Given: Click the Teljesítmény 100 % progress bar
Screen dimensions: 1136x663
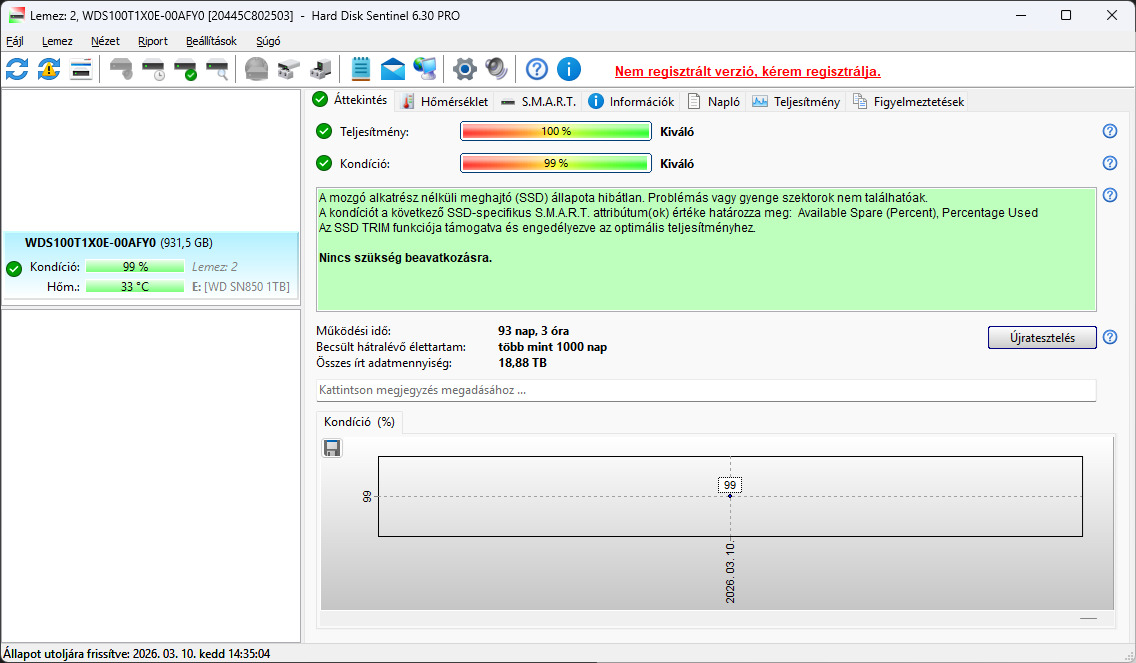Looking at the screenshot, I should pyautogui.click(x=556, y=131).
